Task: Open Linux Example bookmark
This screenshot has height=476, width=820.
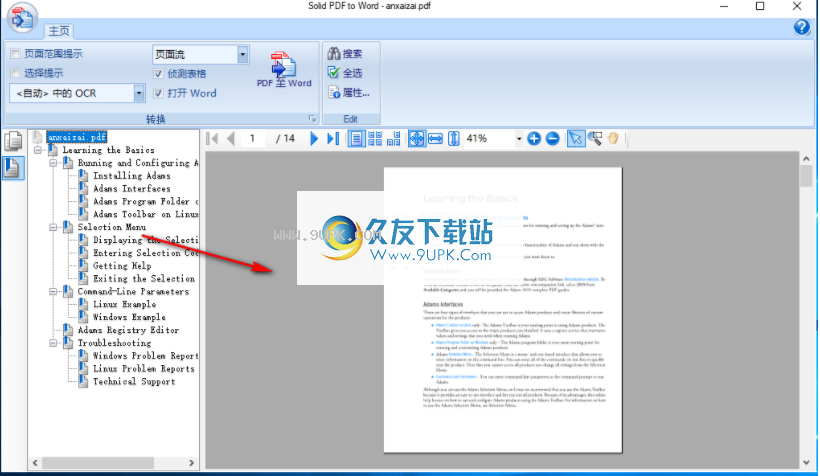Action: click(x=124, y=304)
